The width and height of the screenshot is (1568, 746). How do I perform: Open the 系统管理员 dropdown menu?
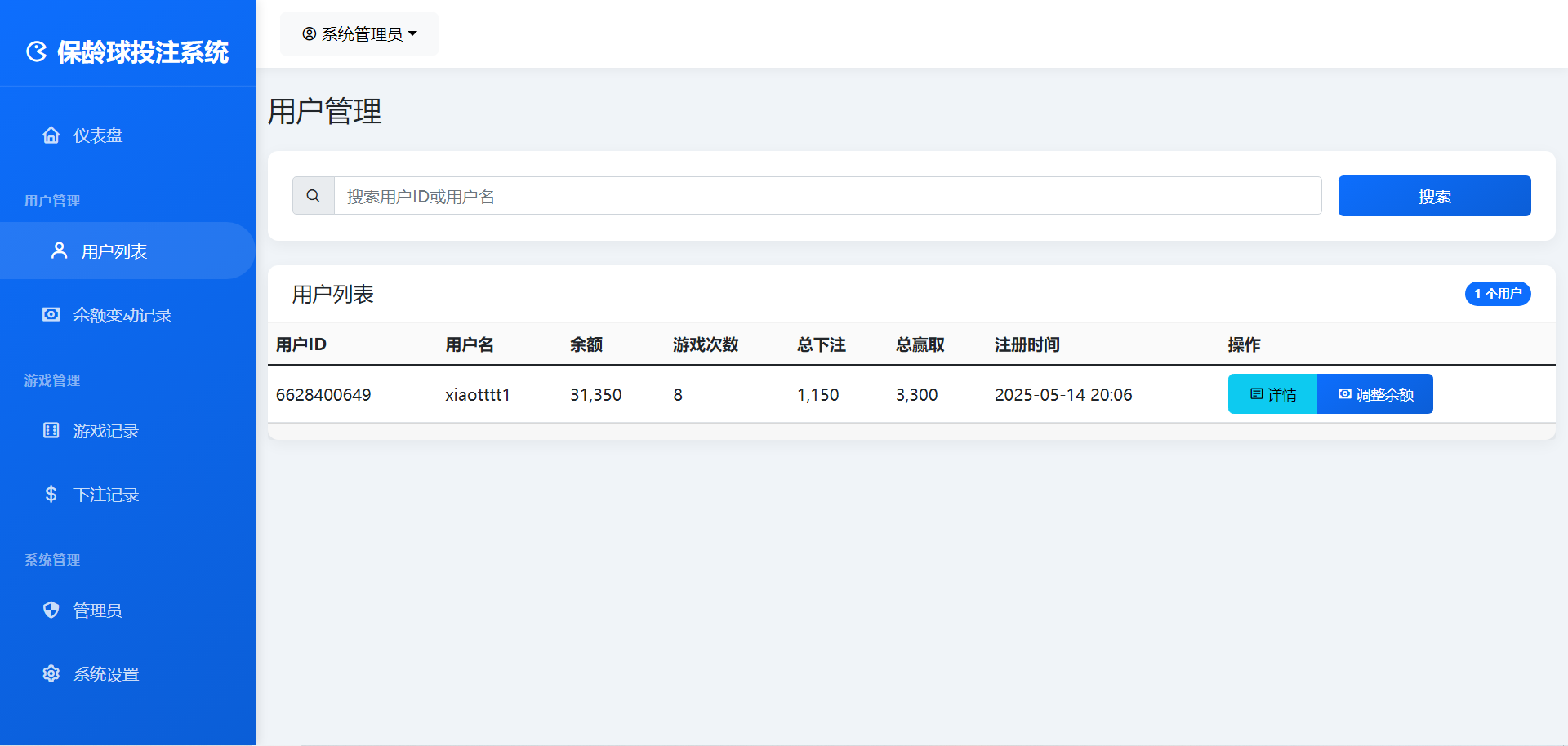click(359, 33)
